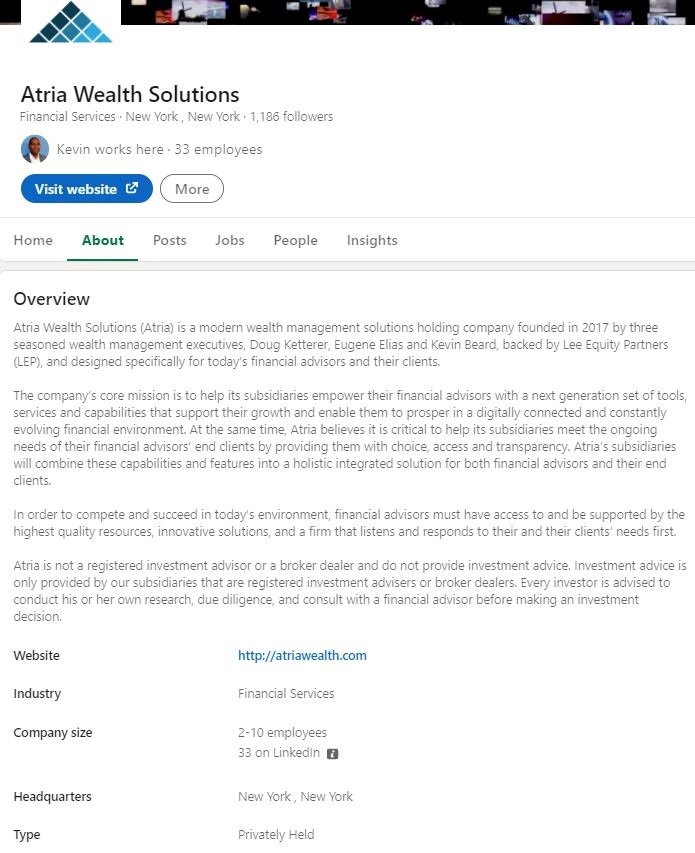This screenshot has height=853, width=695.
Task: Switch to the Posts tab
Action: pos(170,240)
